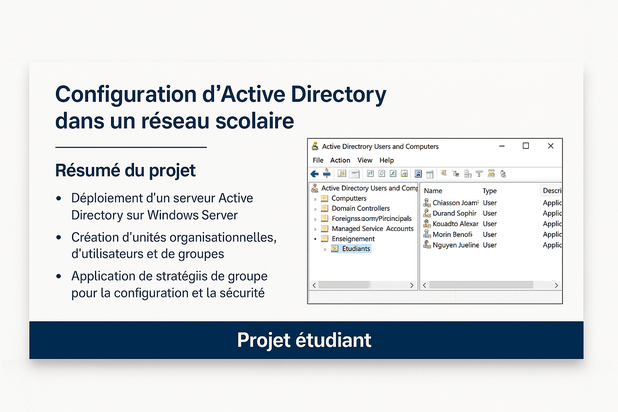Open the Action menu
This screenshot has height=412, width=618.
(340, 160)
